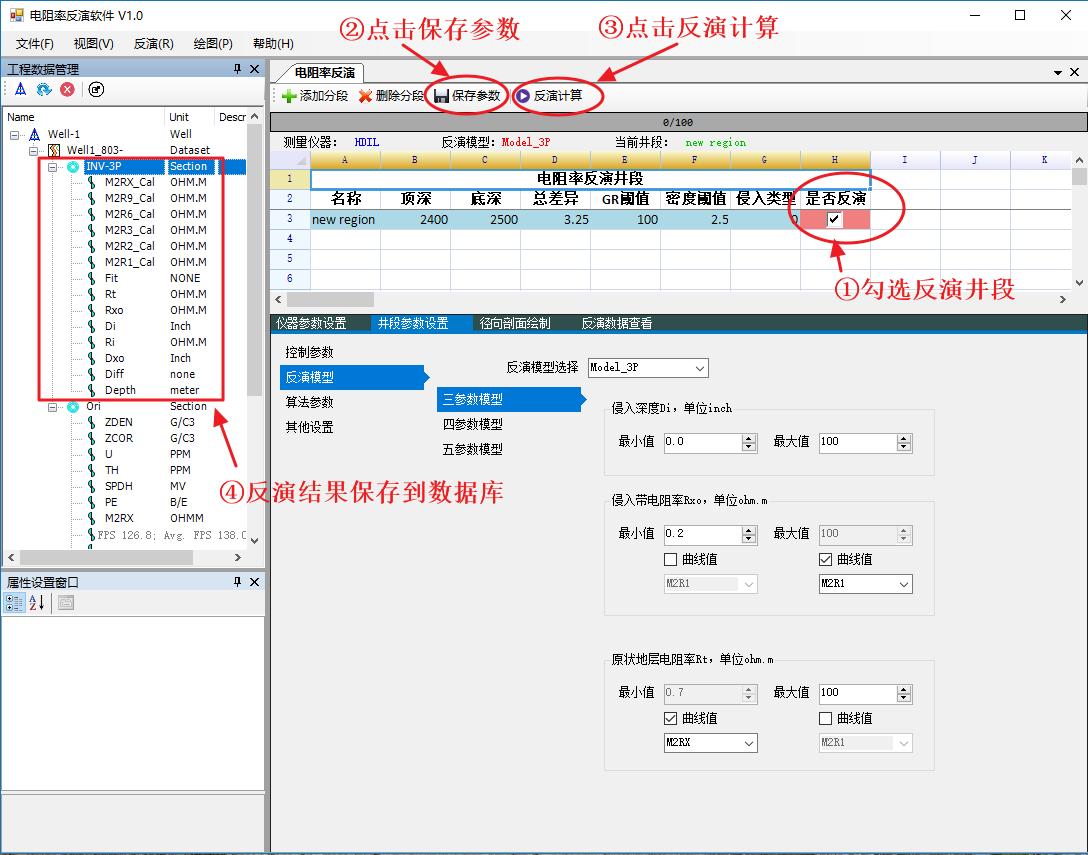Enable 曲线值 checkbox under Rxo minimum value
The width and height of the screenshot is (1088, 855).
tap(671, 559)
